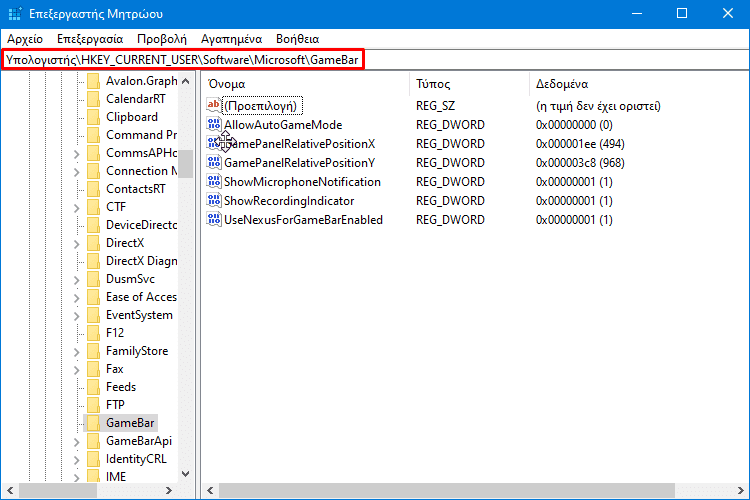Viewport: 750px width, 500px height.
Task: Select the FamilyStore key label
Action: pyautogui.click(x=137, y=351)
